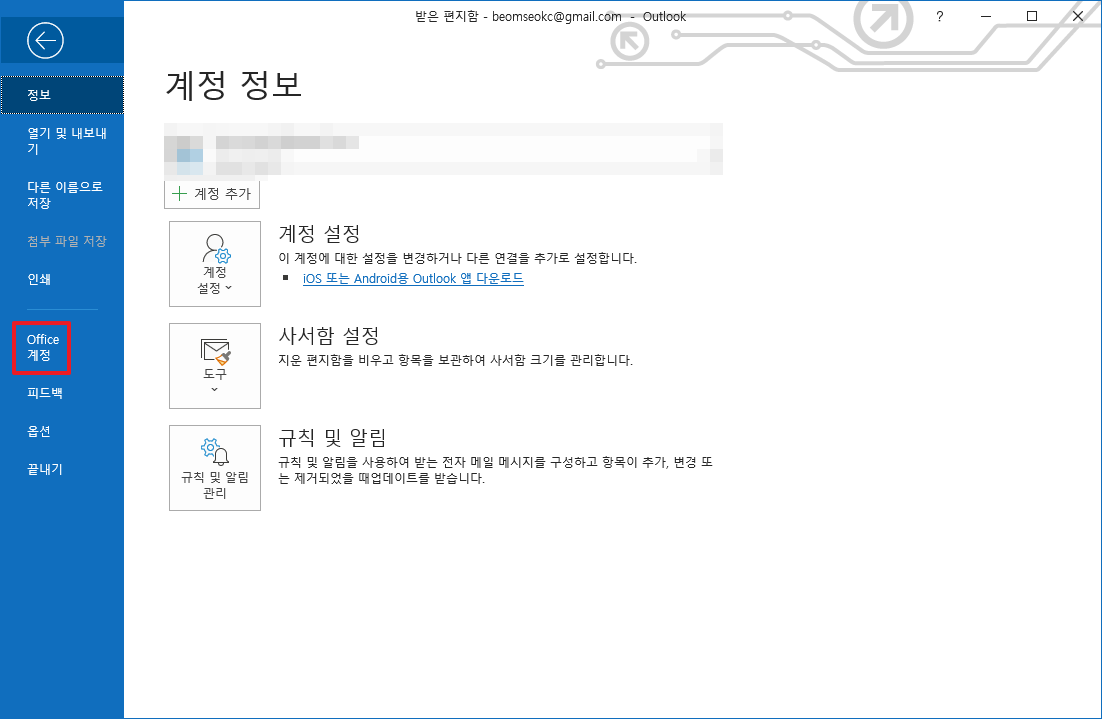Viewport: 1102px width, 719px height.
Task: Click the 계정 설정 heading text
Action: (320, 233)
